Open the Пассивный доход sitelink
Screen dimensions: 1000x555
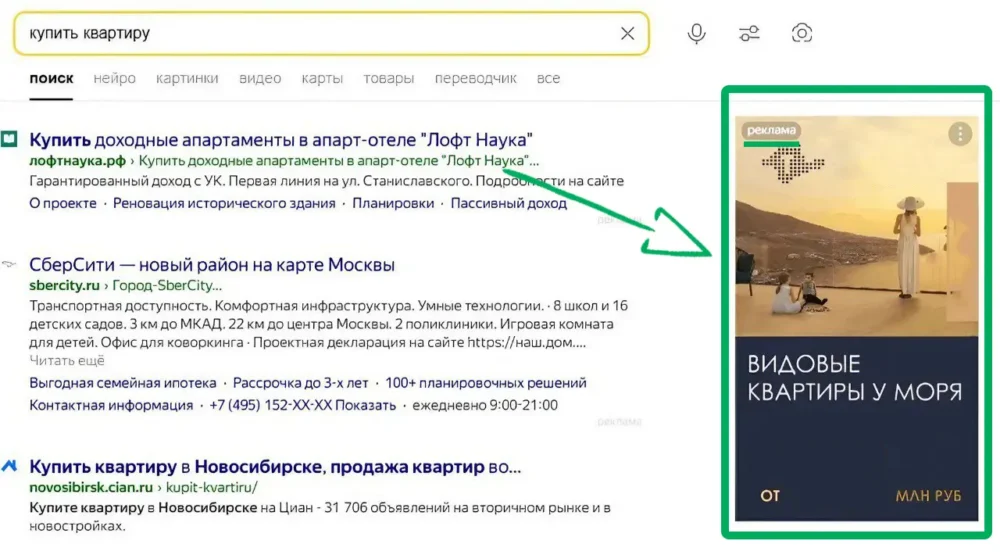pyautogui.click(x=508, y=204)
